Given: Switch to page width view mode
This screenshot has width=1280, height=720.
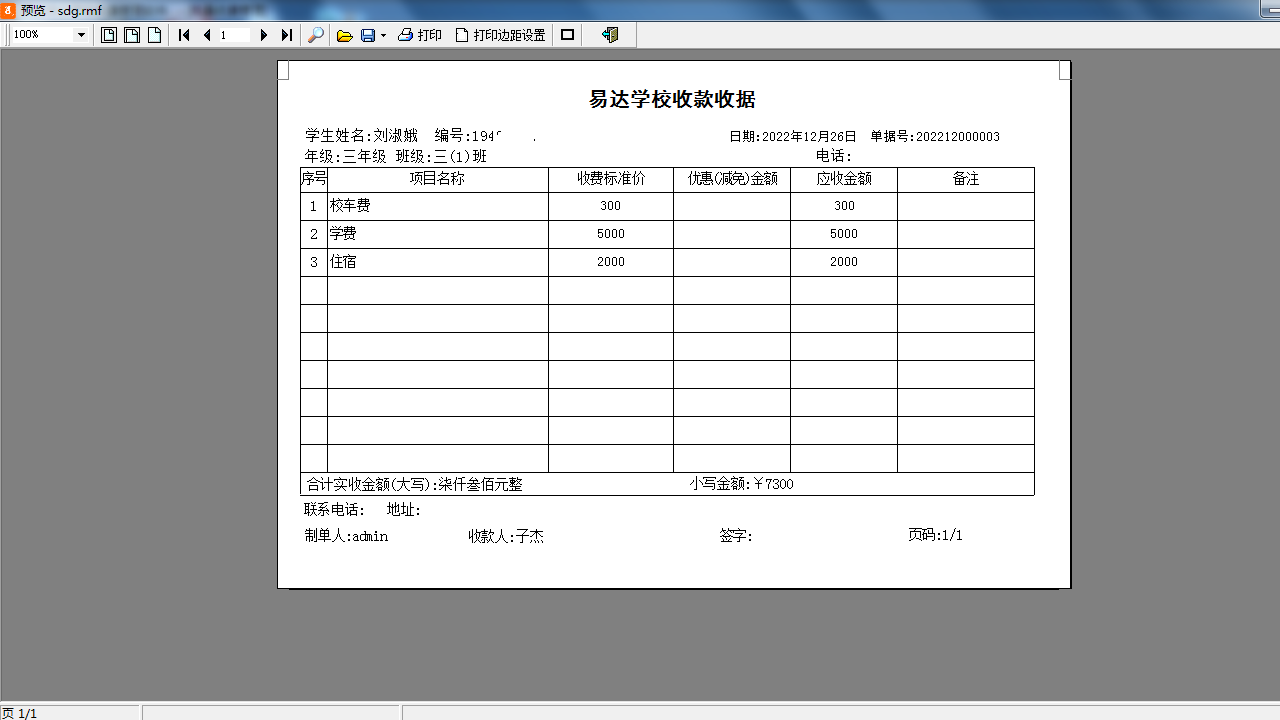Looking at the screenshot, I should coord(131,34).
